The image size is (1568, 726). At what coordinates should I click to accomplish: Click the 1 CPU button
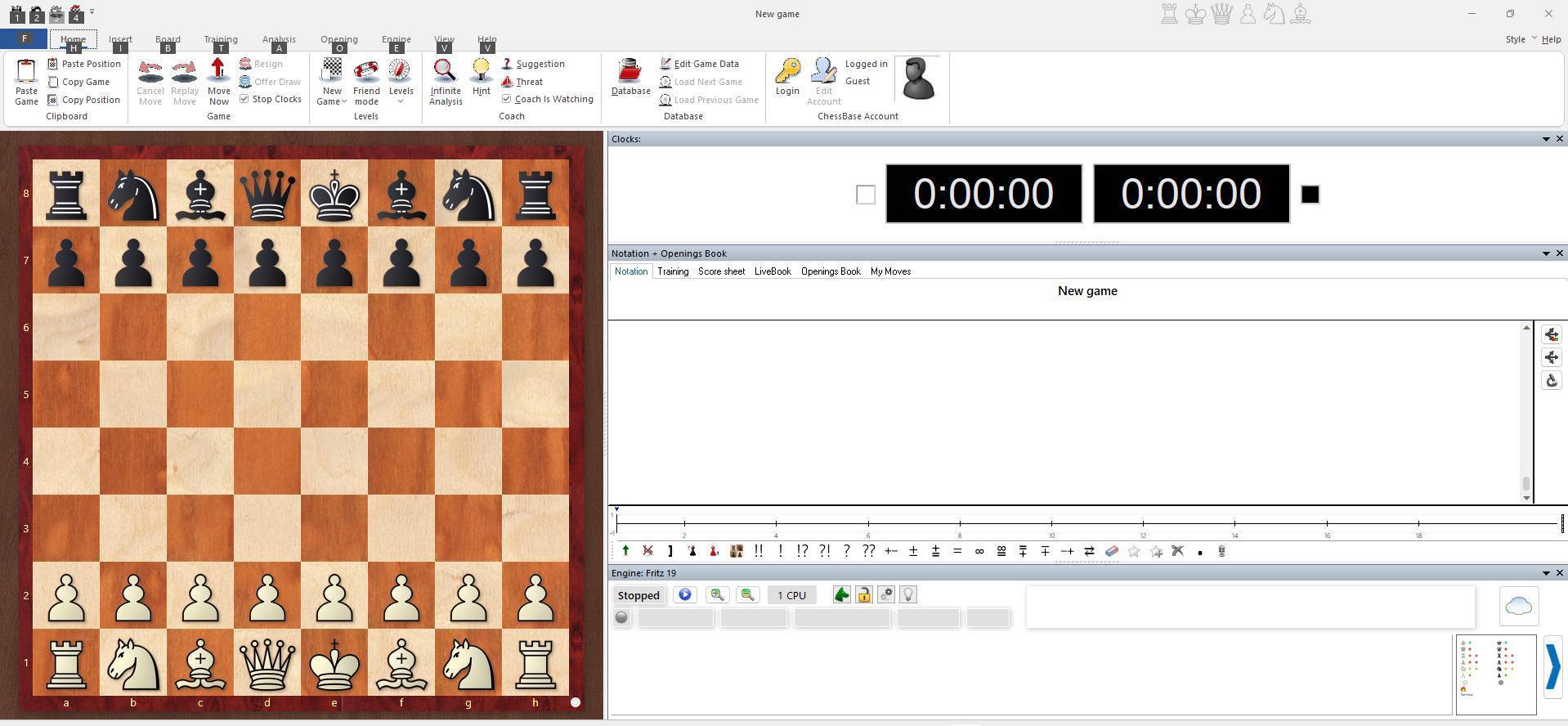[x=791, y=595]
